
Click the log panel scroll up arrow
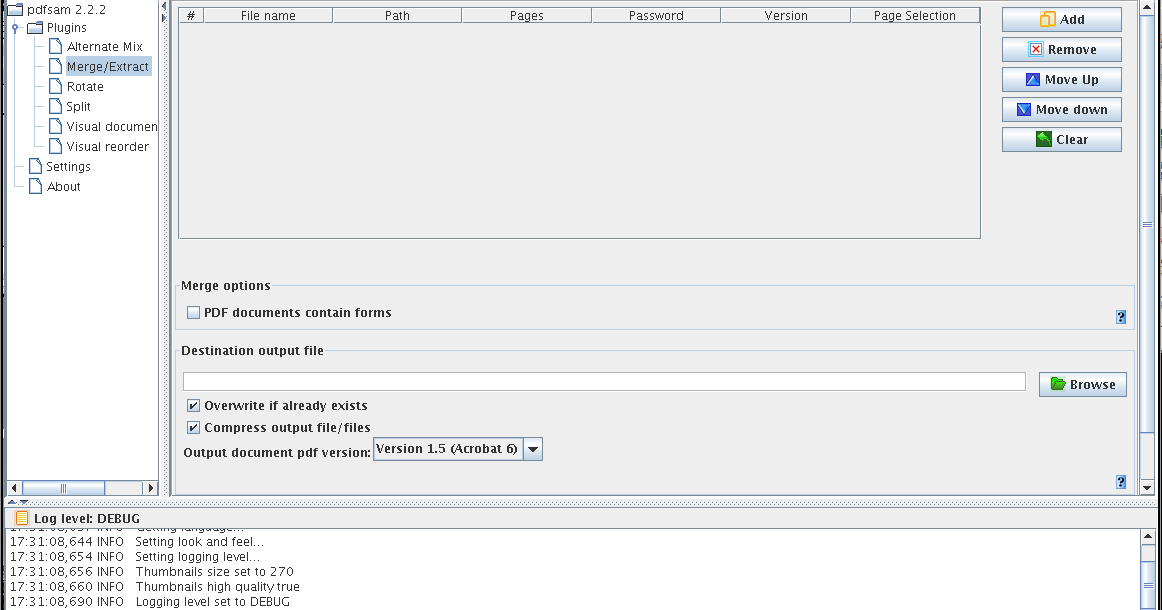[x=1147, y=536]
